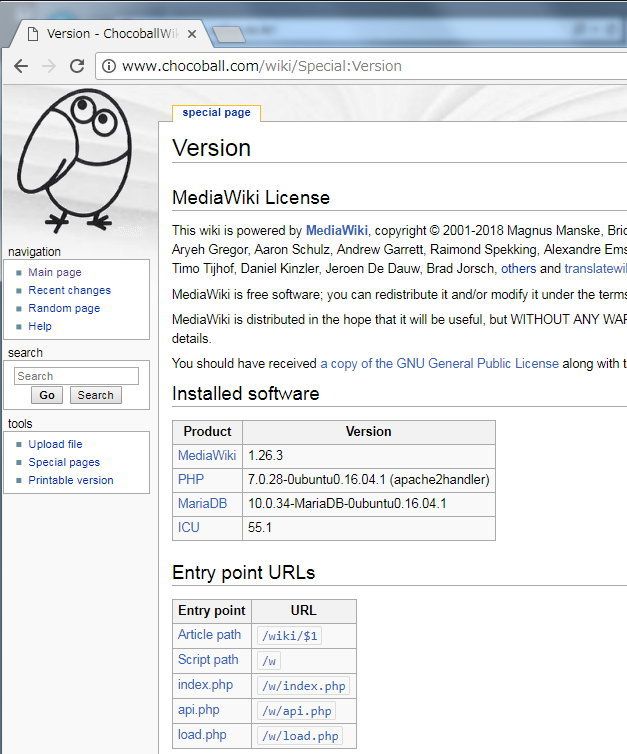Screen dimensions: 627x754
Task: Close the Version - ChocoballWiki tab
Action: tap(192, 34)
